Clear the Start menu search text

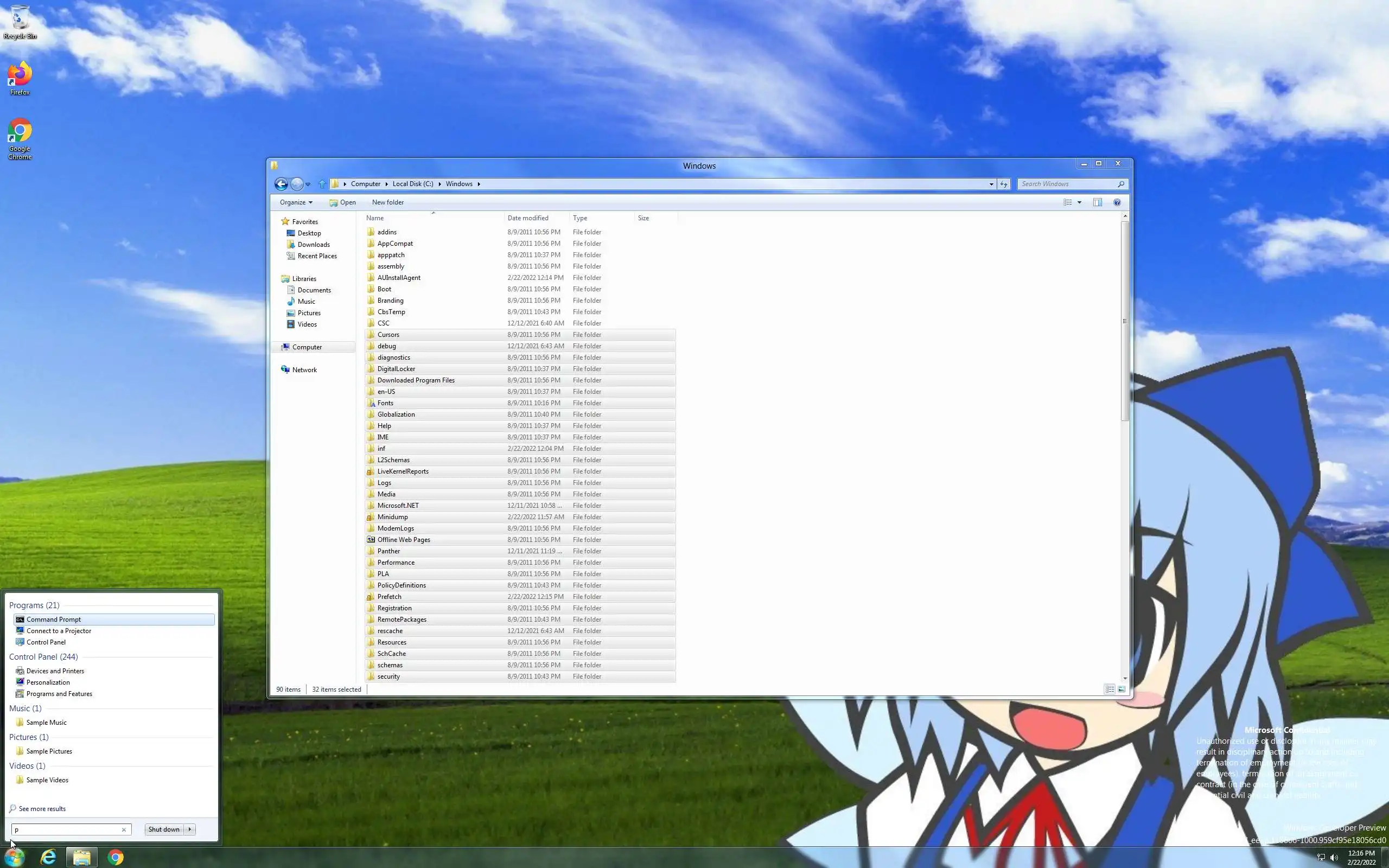click(x=123, y=829)
